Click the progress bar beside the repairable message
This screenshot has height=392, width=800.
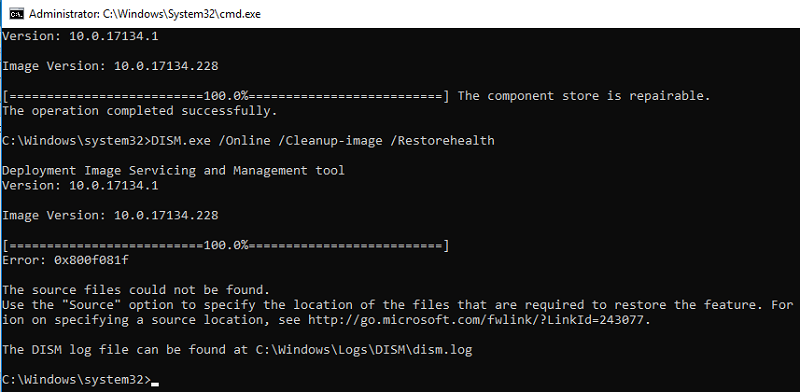point(226,96)
